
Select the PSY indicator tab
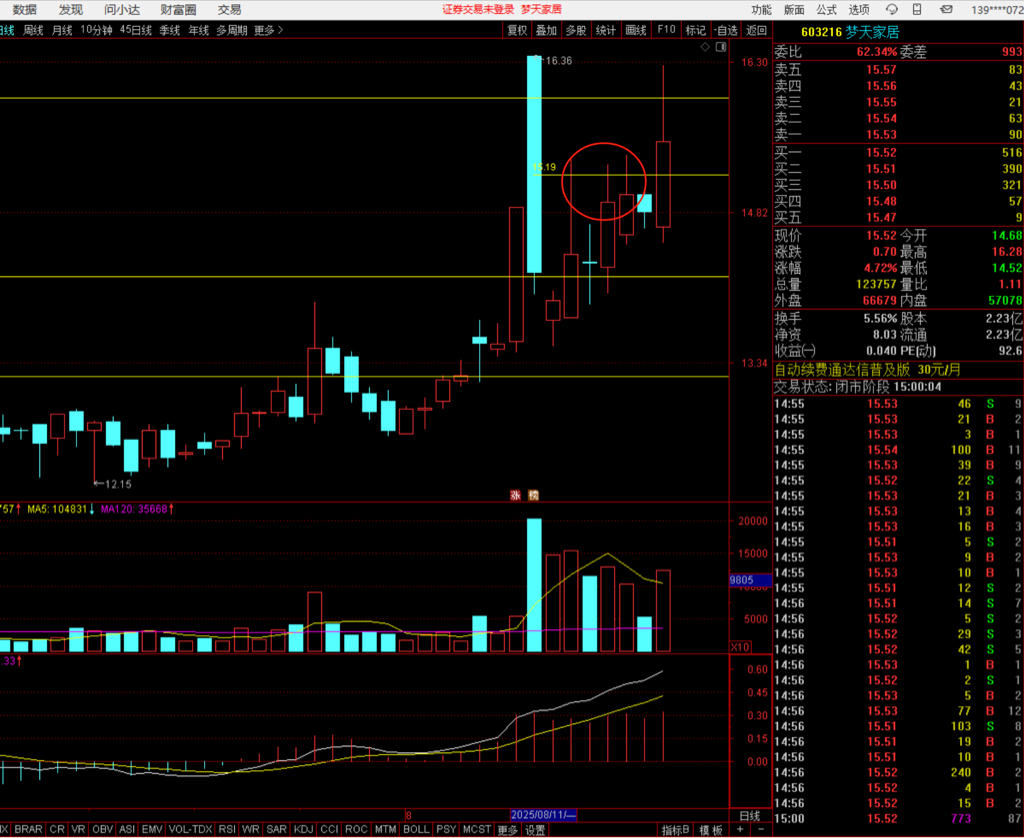(446, 830)
